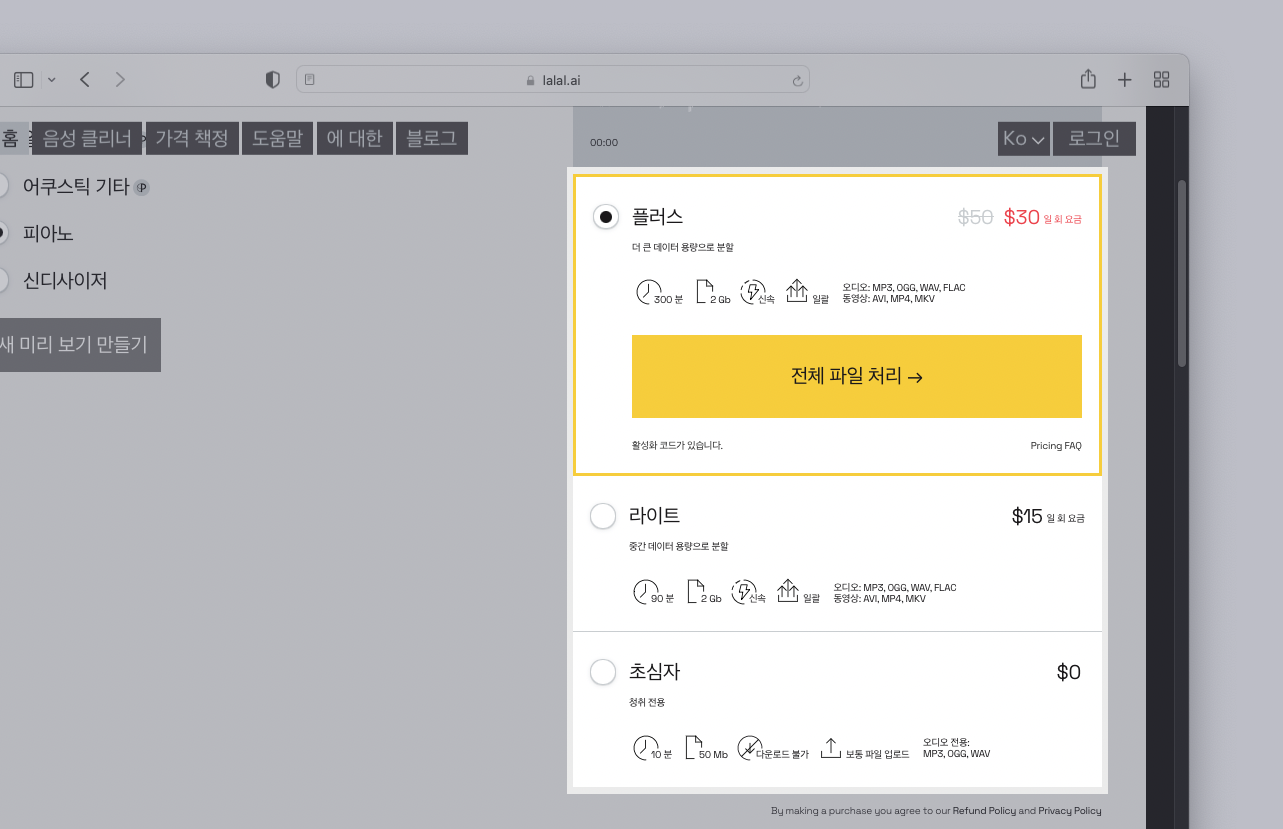Click the reader view icon in address bar
Viewport: 1283px width, 829px height.
tap(310, 80)
